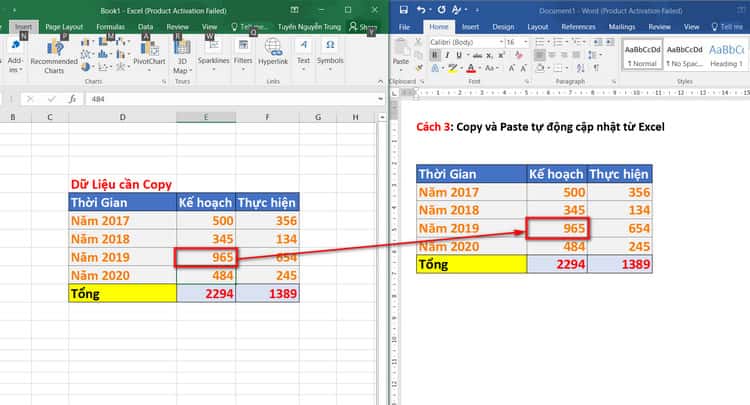
Task: Open Formulas tab in Excel
Action: click(x=110, y=27)
